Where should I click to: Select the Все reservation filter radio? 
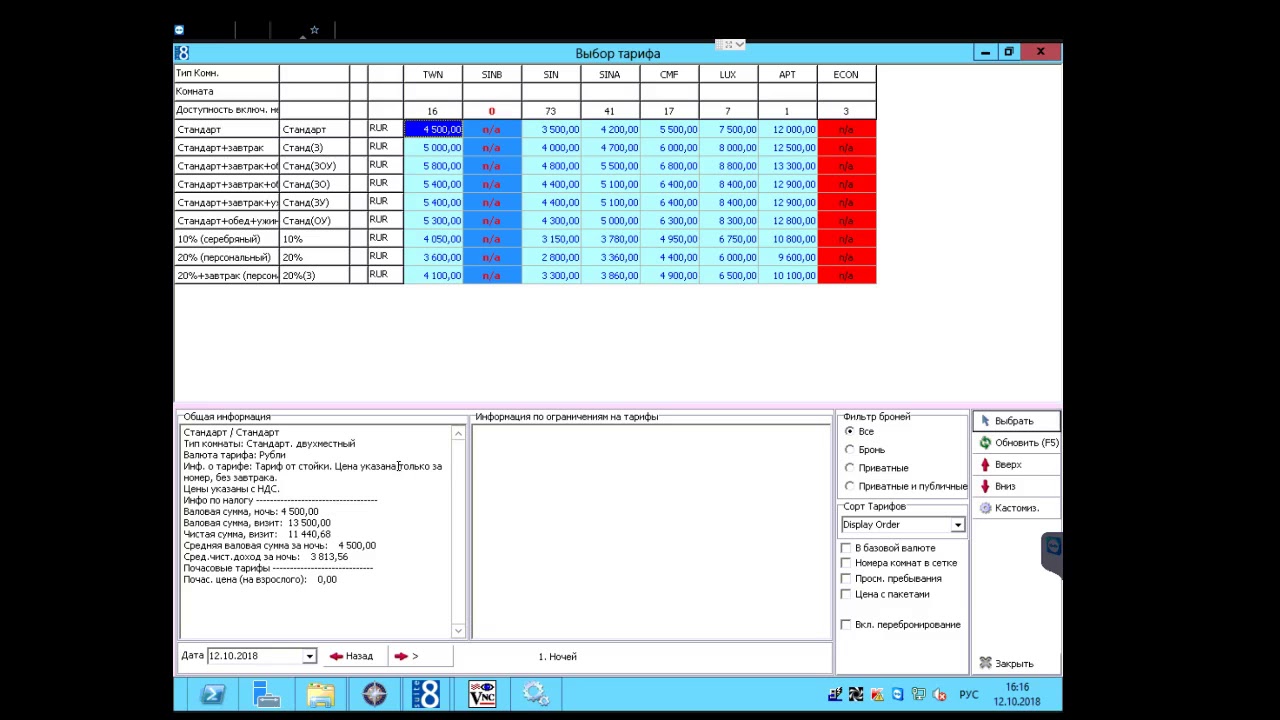click(850, 431)
